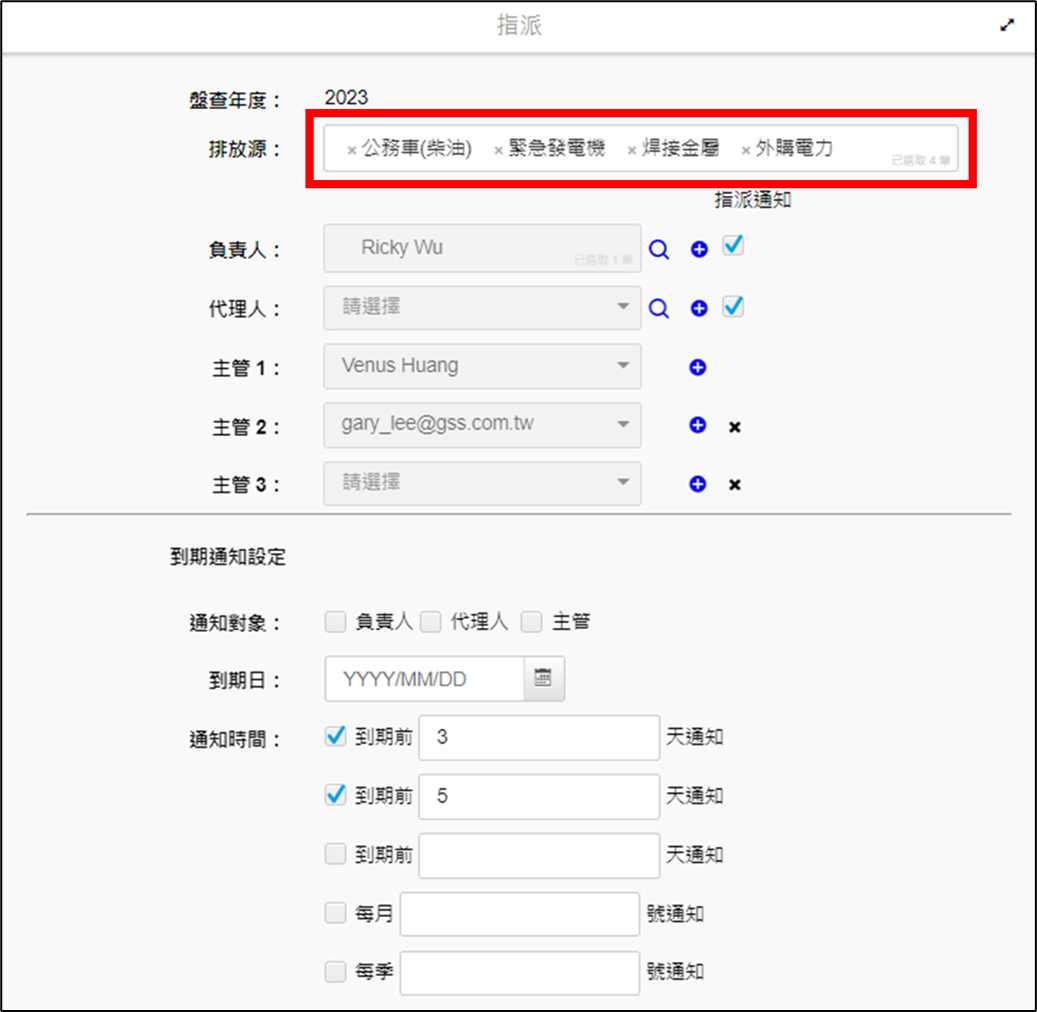1037x1012 pixels.
Task: Remove the 外購電力 tag from 排放源
Action: click(x=745, y=151)
